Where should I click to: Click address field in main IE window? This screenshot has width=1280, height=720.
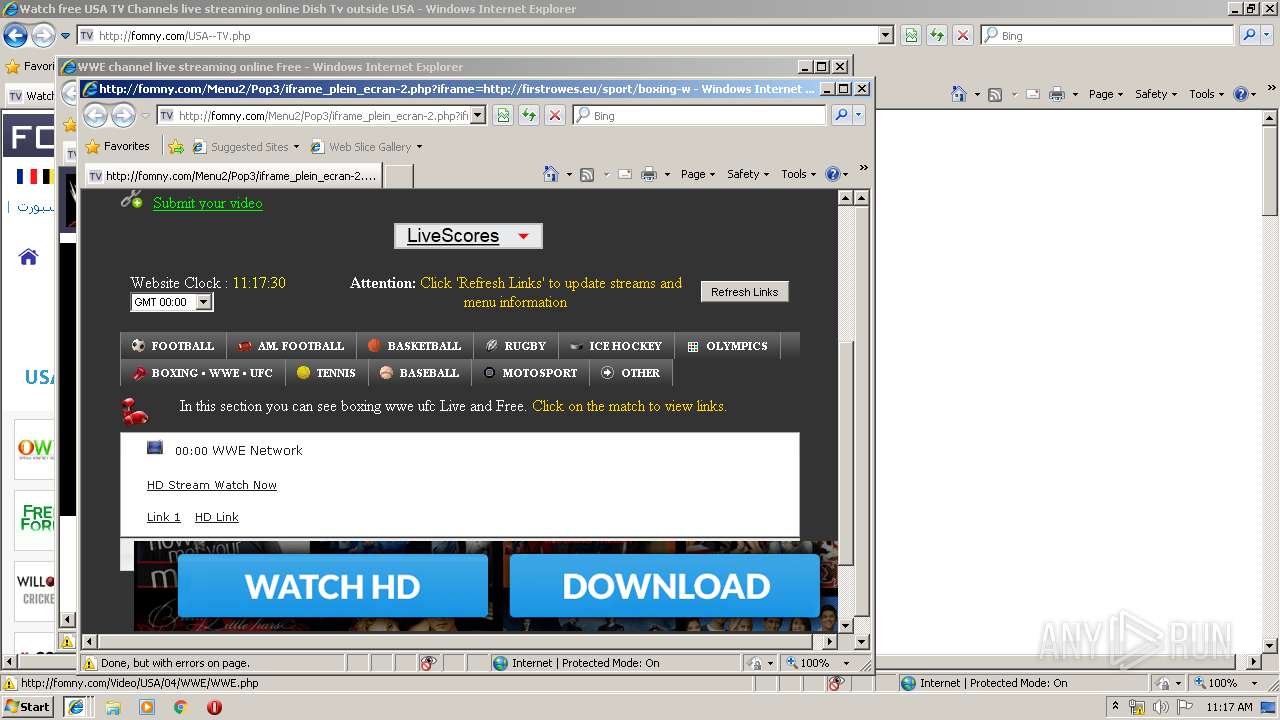(484, 36)
